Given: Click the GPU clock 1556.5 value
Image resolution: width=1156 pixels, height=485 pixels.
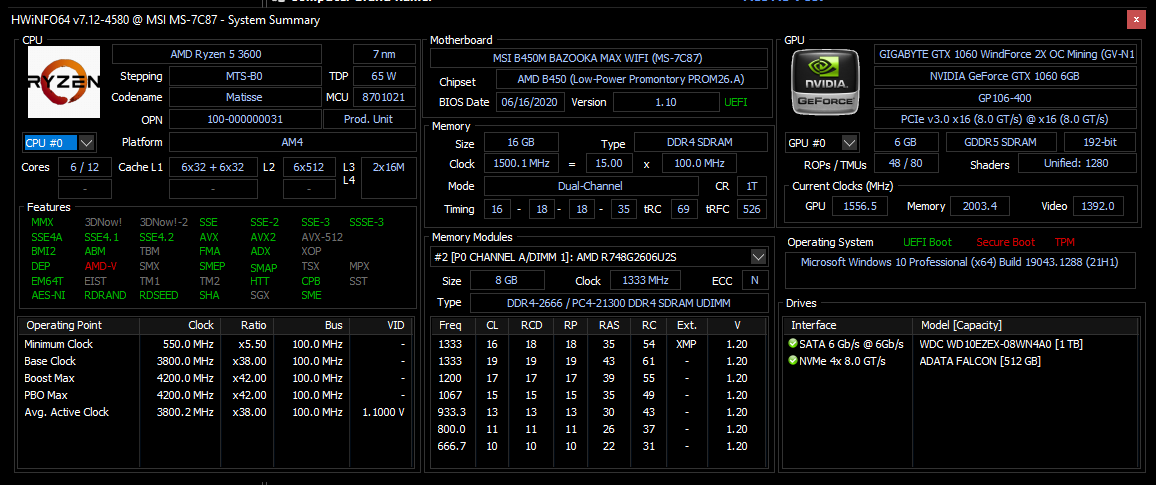Looking at the screenshot, I should [860, 206].
